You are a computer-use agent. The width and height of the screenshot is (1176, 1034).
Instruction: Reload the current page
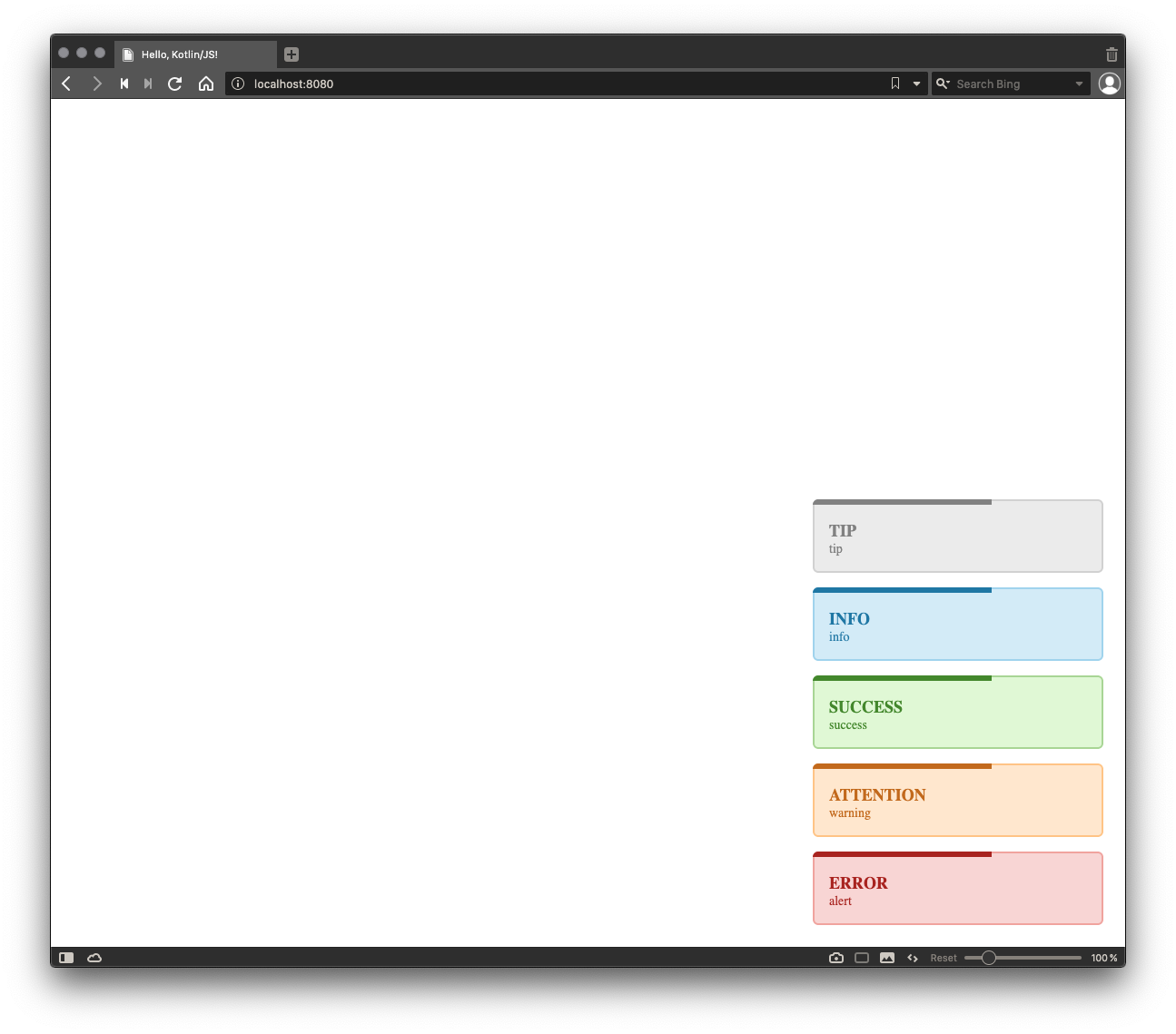pos(175,84)
